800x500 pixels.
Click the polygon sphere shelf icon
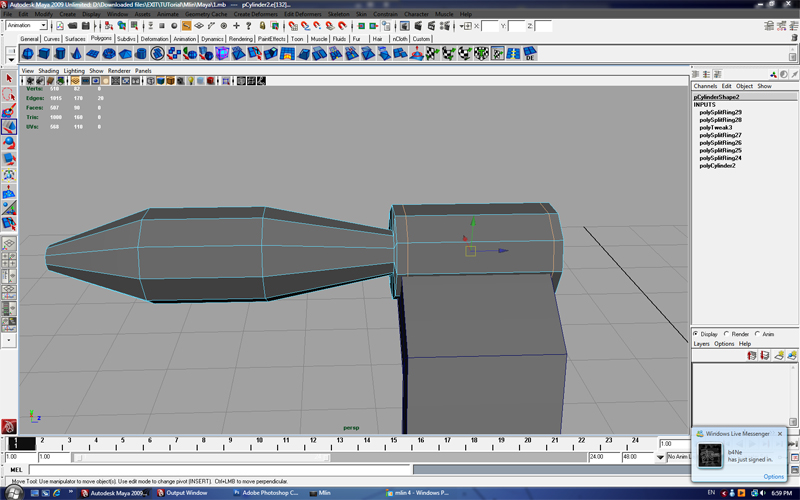pyautogui.click(x=29, y=54)
